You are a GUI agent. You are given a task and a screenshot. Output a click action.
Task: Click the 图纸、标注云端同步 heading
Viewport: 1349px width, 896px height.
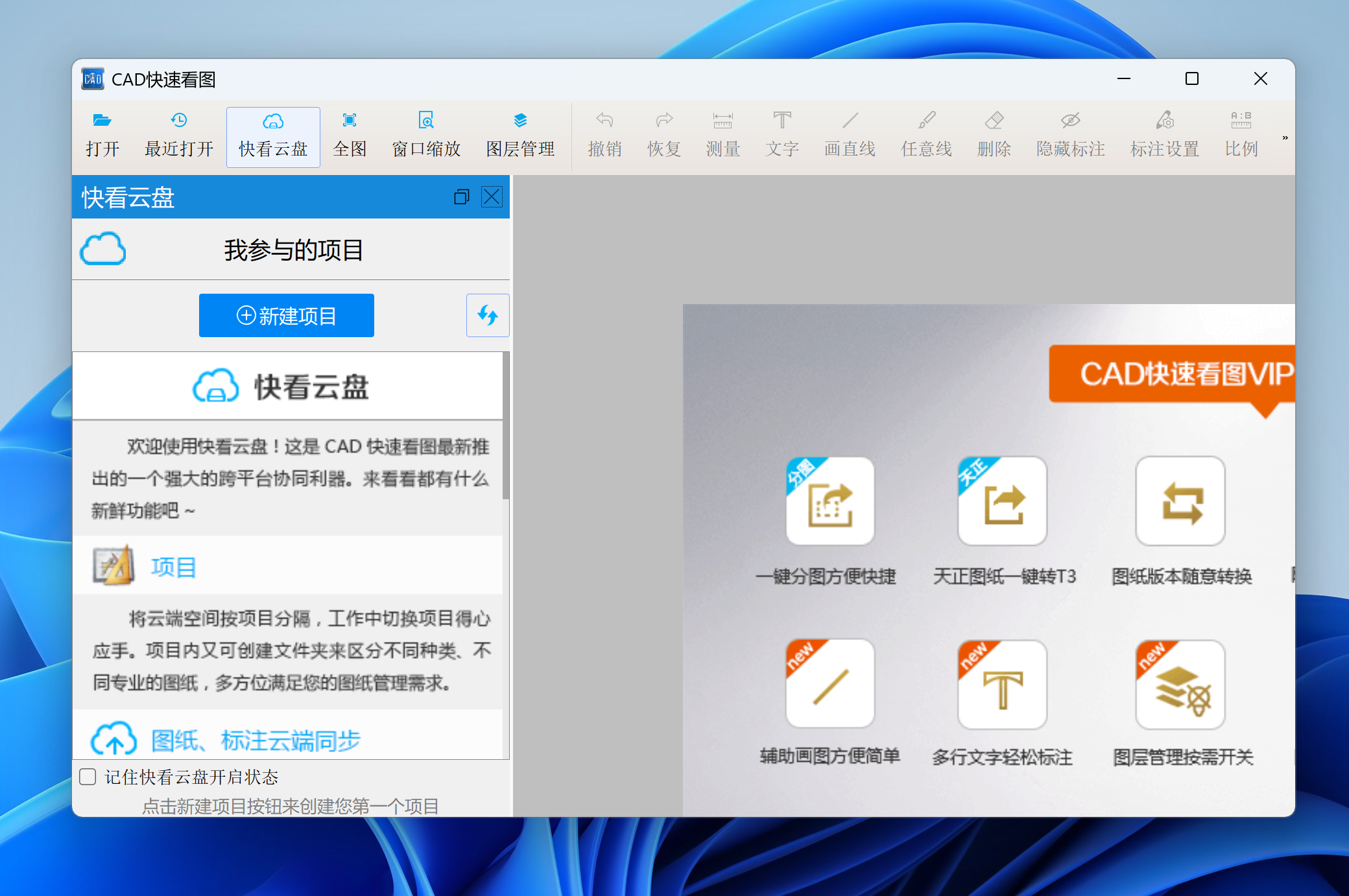256,740
